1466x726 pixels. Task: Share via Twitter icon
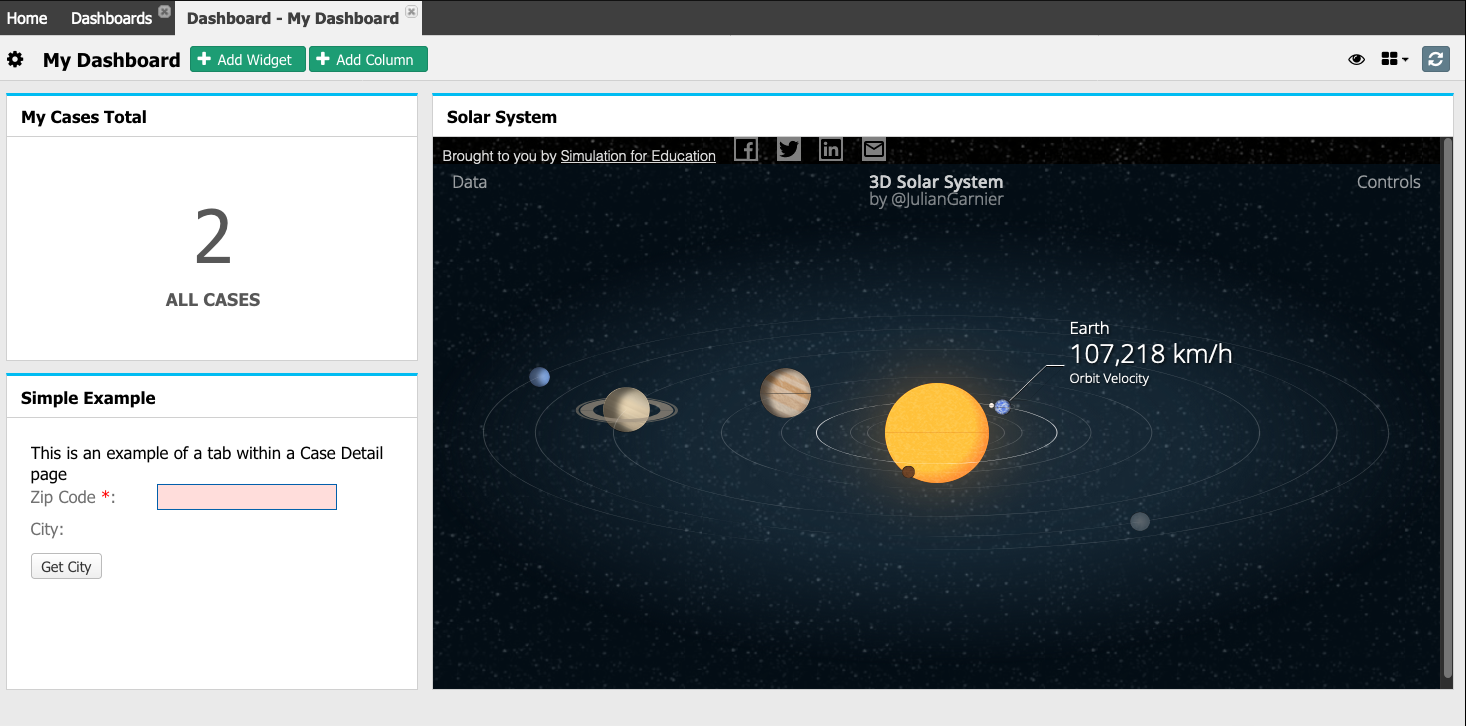(789, 149)
